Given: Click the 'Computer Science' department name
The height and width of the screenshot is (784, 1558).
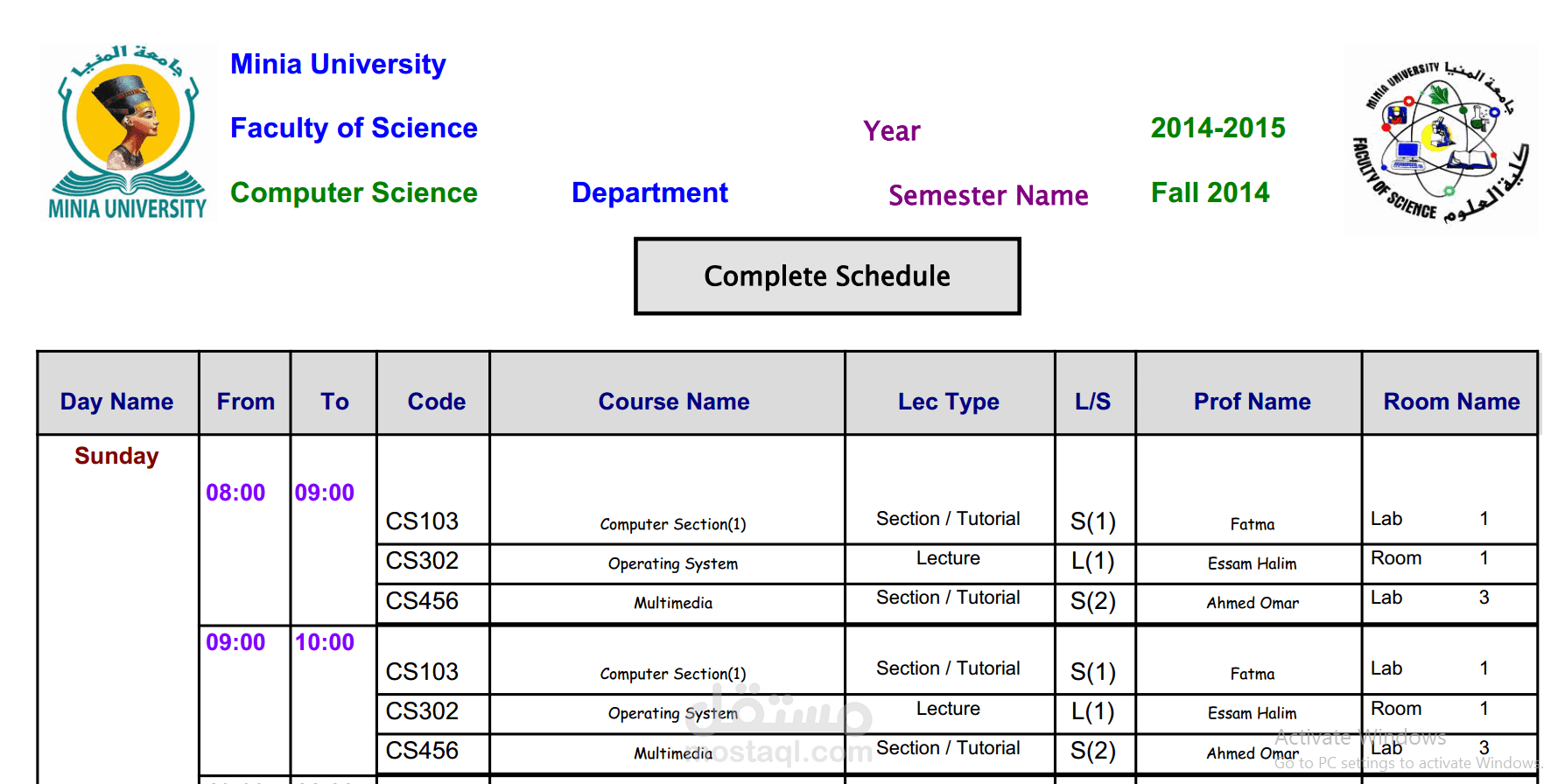Looking at the screenshot, I should (354, 192).
